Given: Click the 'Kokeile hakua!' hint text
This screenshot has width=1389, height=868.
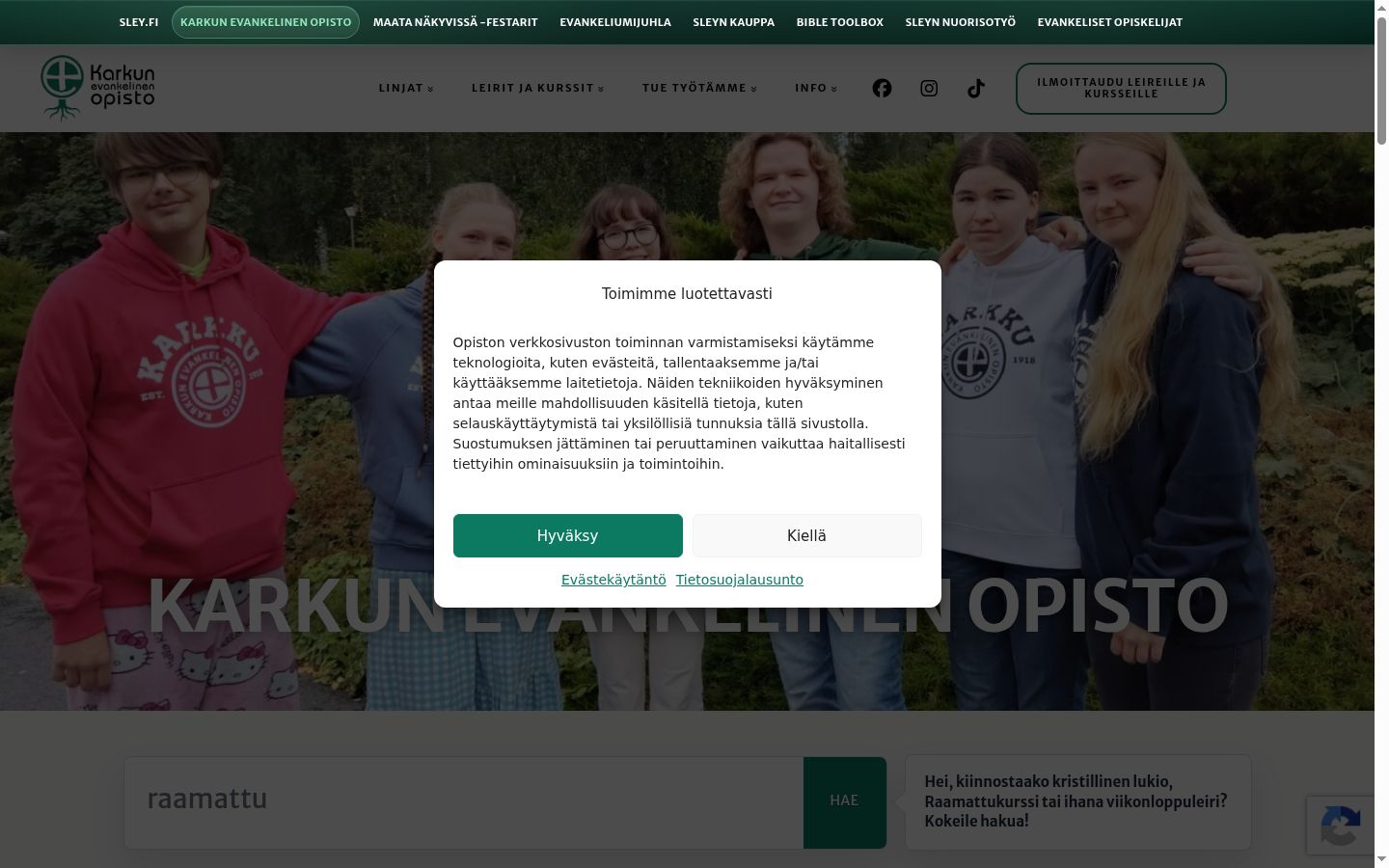Looking at the screenshot, I should pos(977,822).
